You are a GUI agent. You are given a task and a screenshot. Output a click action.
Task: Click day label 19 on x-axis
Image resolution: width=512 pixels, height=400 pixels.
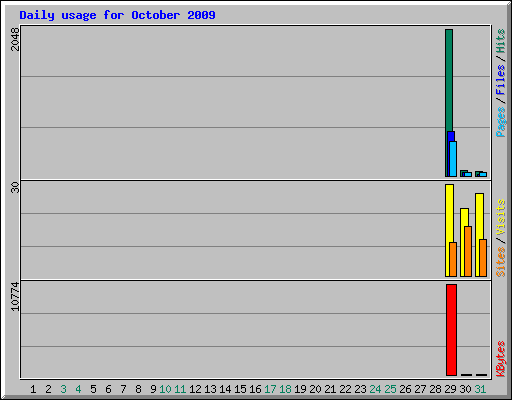tap(300, 389)
